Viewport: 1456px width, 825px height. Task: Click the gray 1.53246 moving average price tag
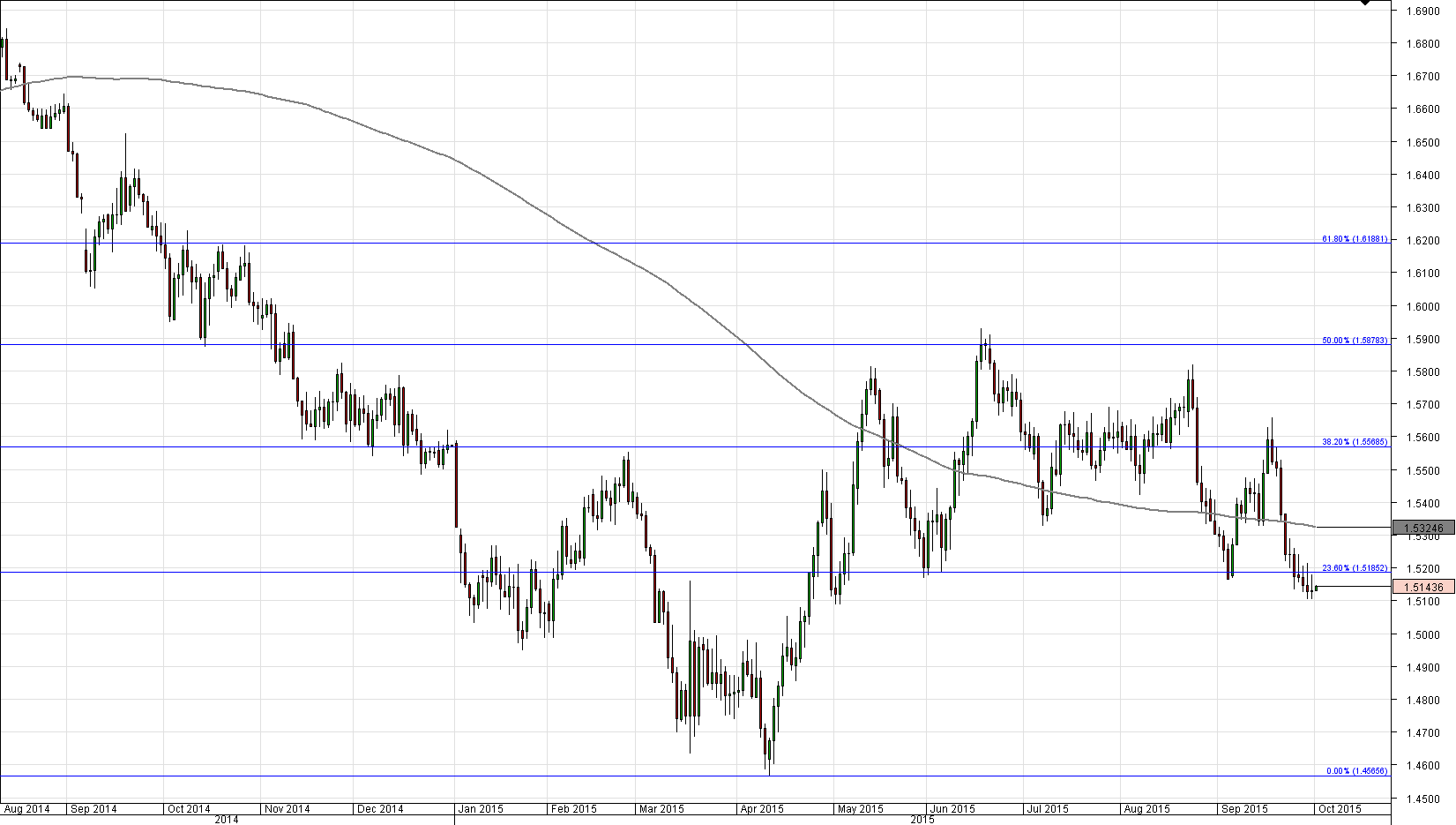click(x=1423, y=528)
